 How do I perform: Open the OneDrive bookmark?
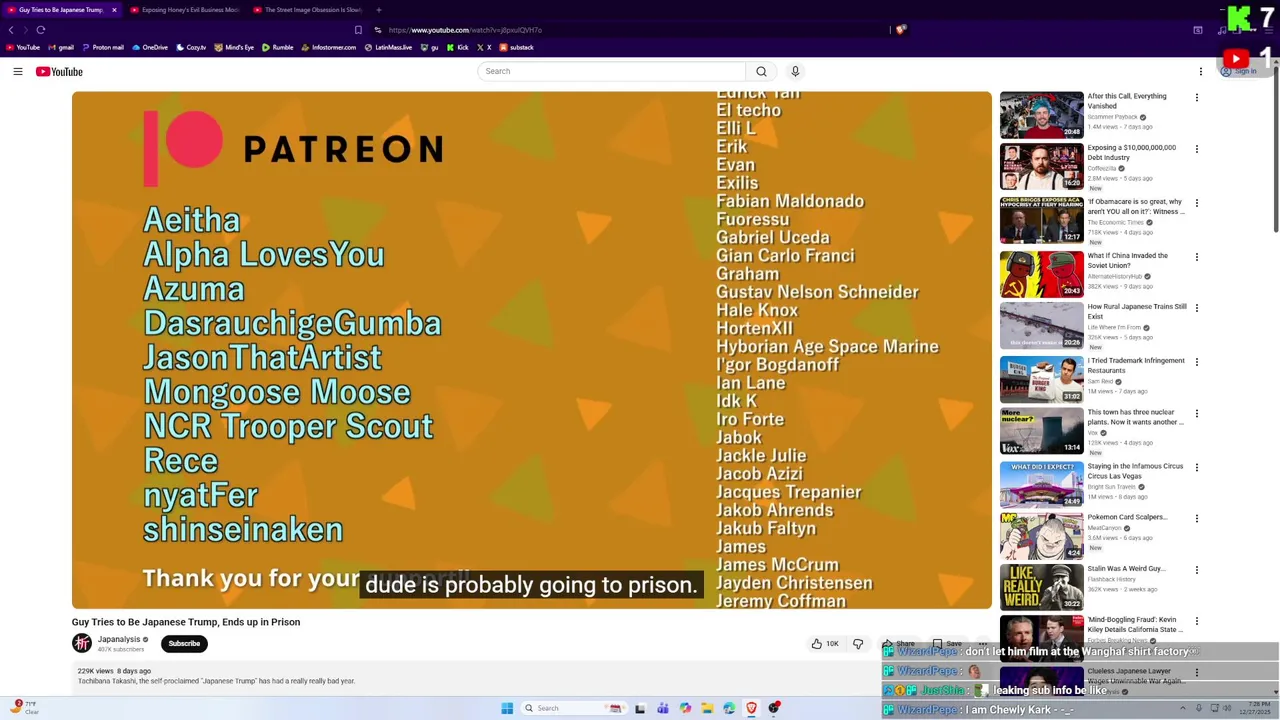pos(150,47)
